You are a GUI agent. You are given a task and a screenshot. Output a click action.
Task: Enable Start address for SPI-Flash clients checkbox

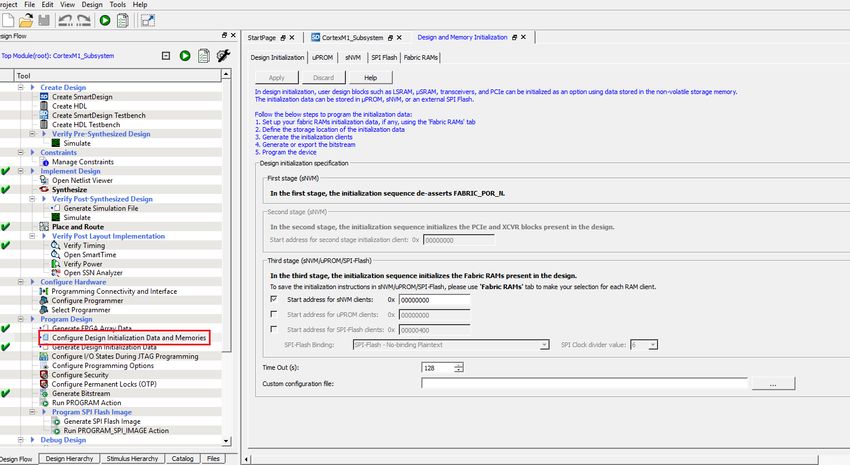(x=274, y=329)
